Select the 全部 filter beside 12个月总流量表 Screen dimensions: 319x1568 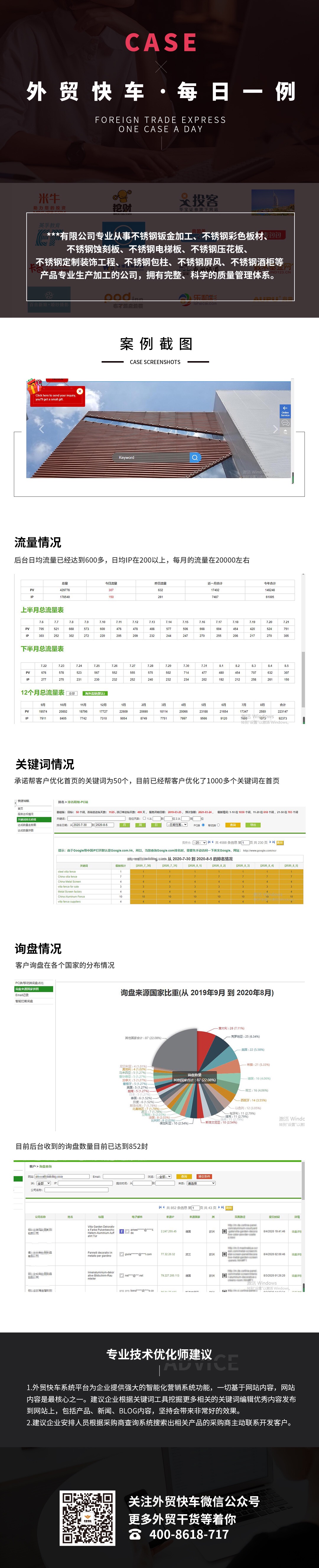pos(71,693)
